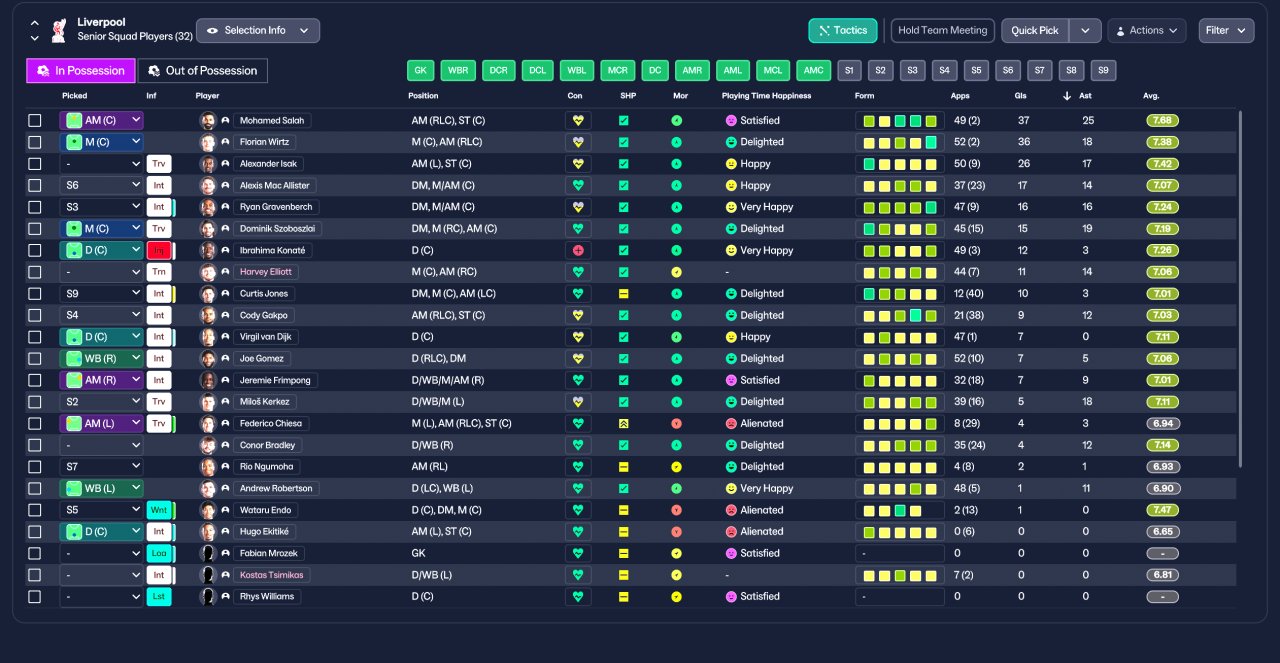1280x663 pixels.
Task: Click the person icon beside Florian Wirtz
Action: point(225,142)
